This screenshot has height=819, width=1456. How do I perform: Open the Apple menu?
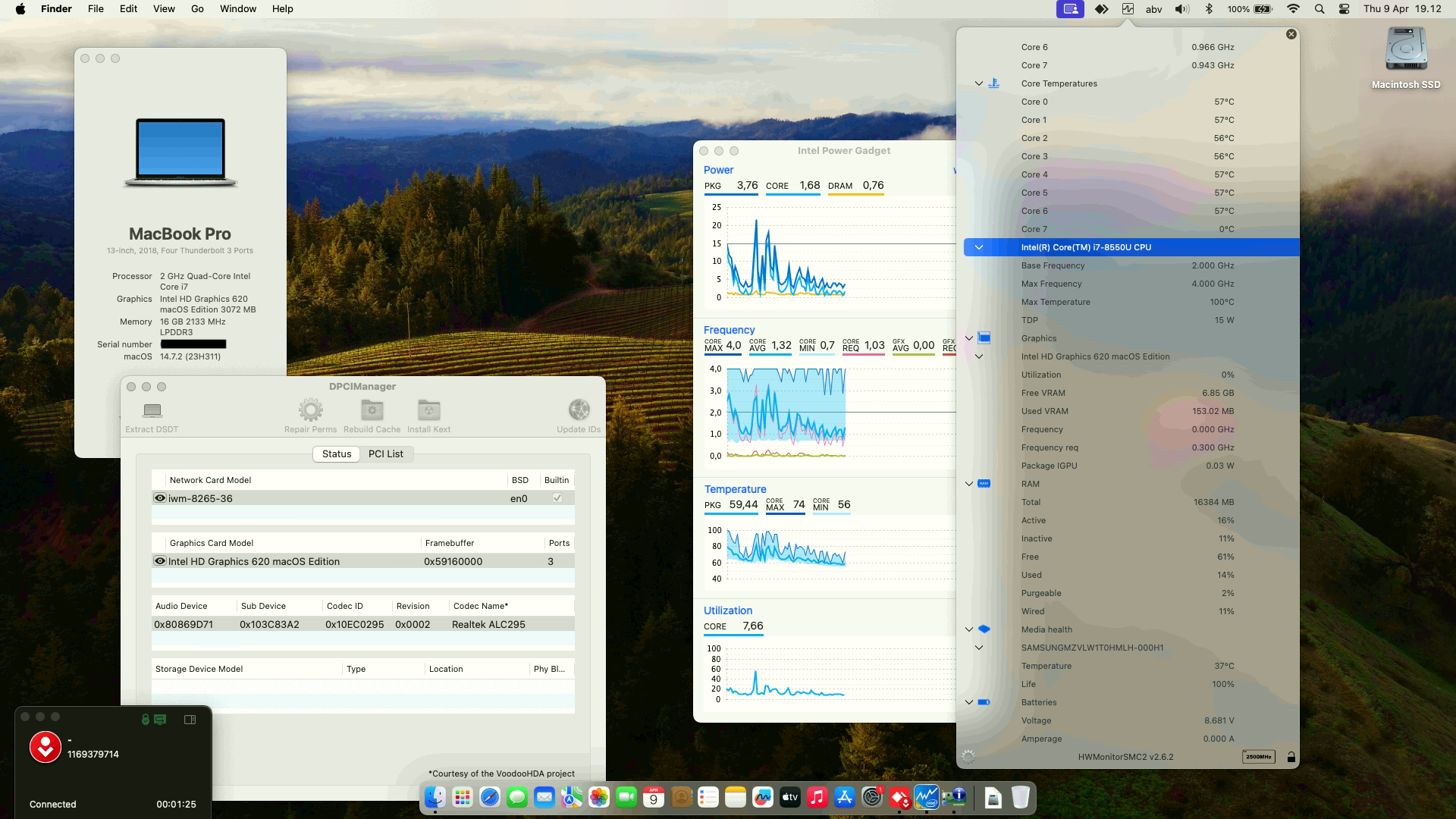point(20,9)
